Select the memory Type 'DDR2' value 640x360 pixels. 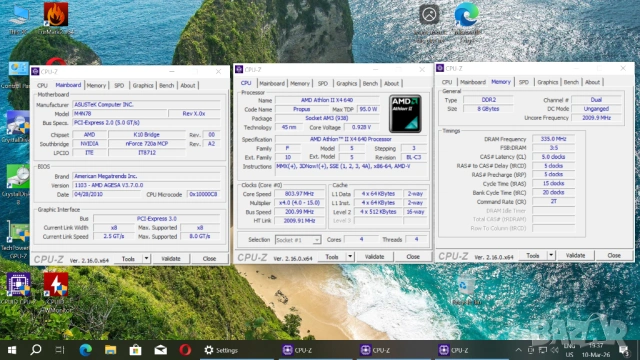488,100
